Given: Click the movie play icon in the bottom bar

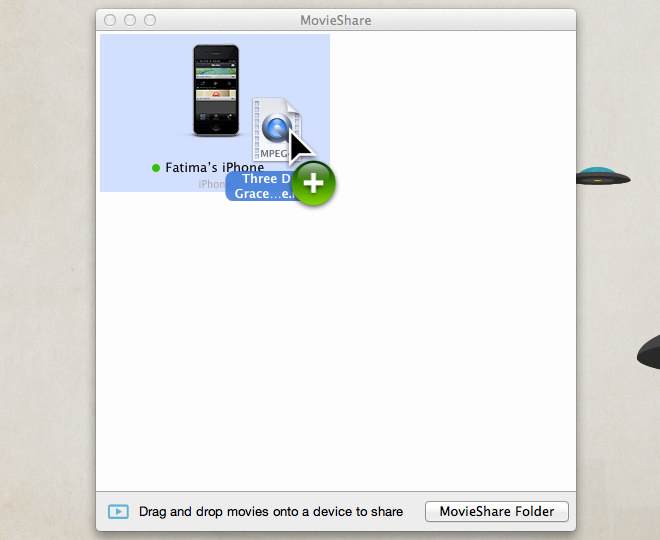Looking at the screenshot, I should click(118, 511).
